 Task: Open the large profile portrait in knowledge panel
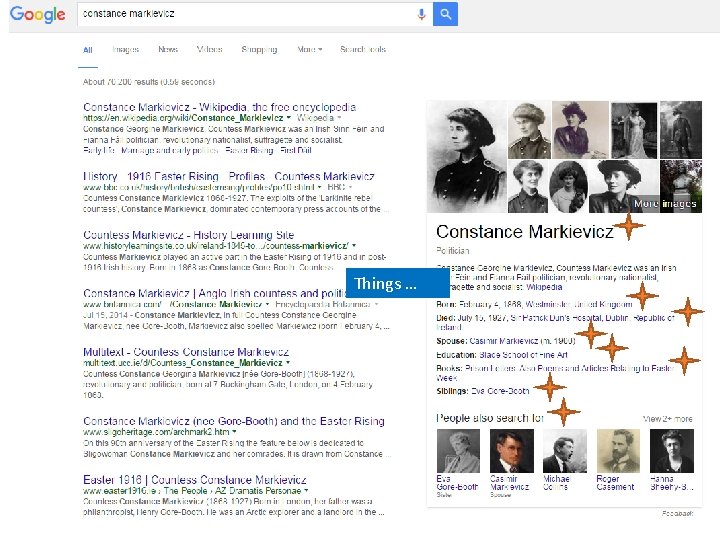click(467, 157)
